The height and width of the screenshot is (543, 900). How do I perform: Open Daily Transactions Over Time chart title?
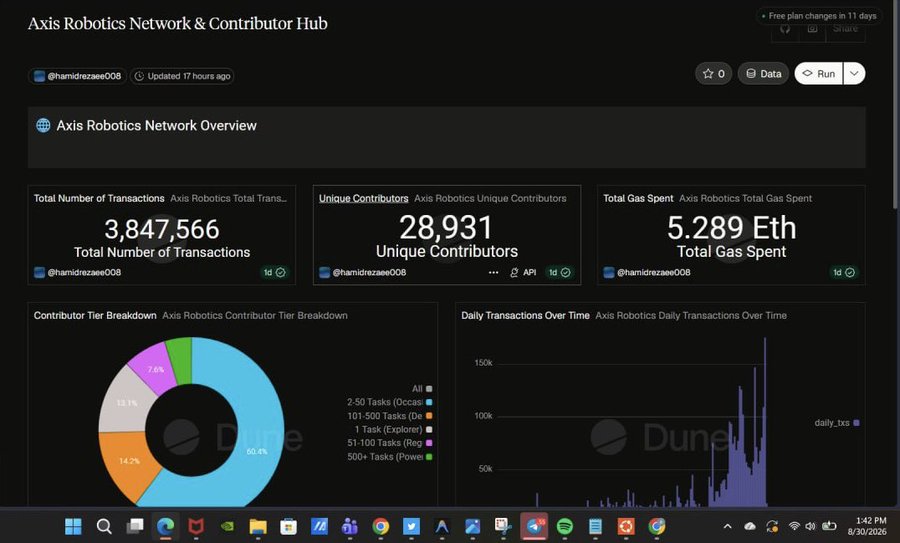[525, 315]
